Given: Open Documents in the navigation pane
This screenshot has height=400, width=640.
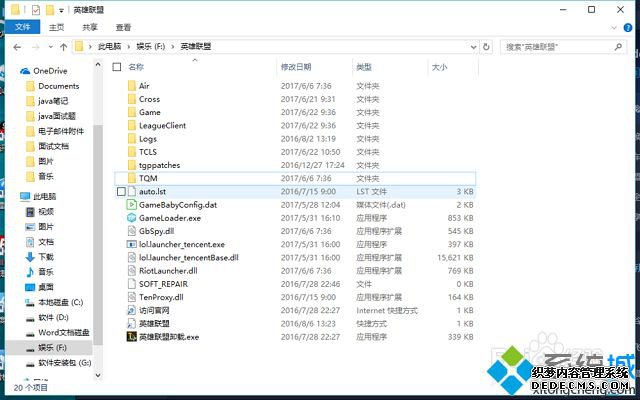Looking at the screenshot, I should tap(58, 86).
